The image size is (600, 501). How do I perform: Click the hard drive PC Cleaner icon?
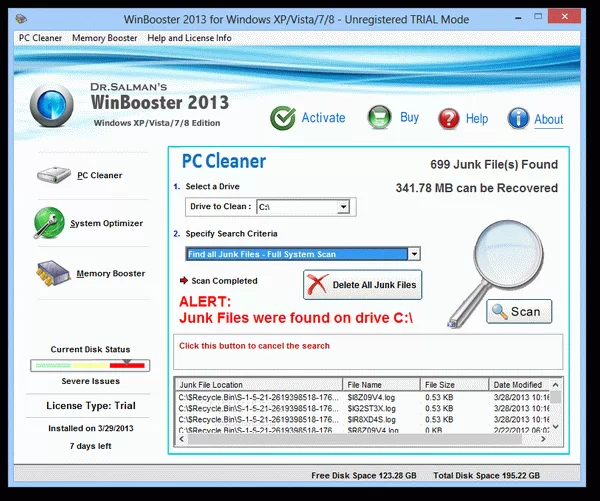click(54, 175)
